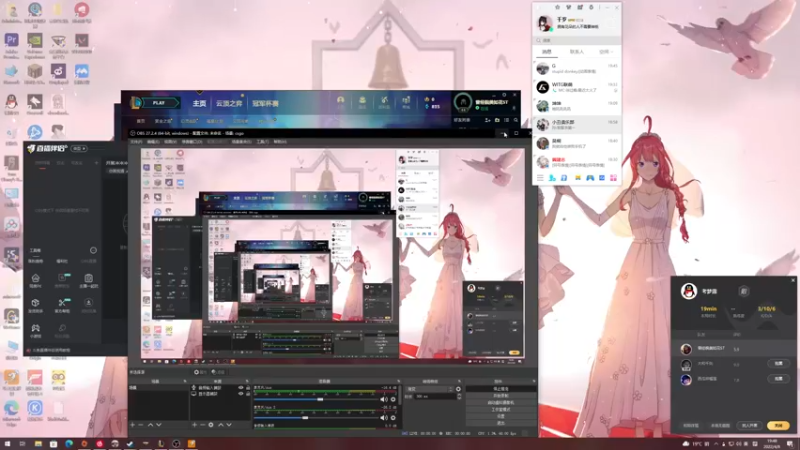This screenshot has height=450, width=800.
Task: Move scene down in OBS scenes panel
Action: tap(159, 424)
